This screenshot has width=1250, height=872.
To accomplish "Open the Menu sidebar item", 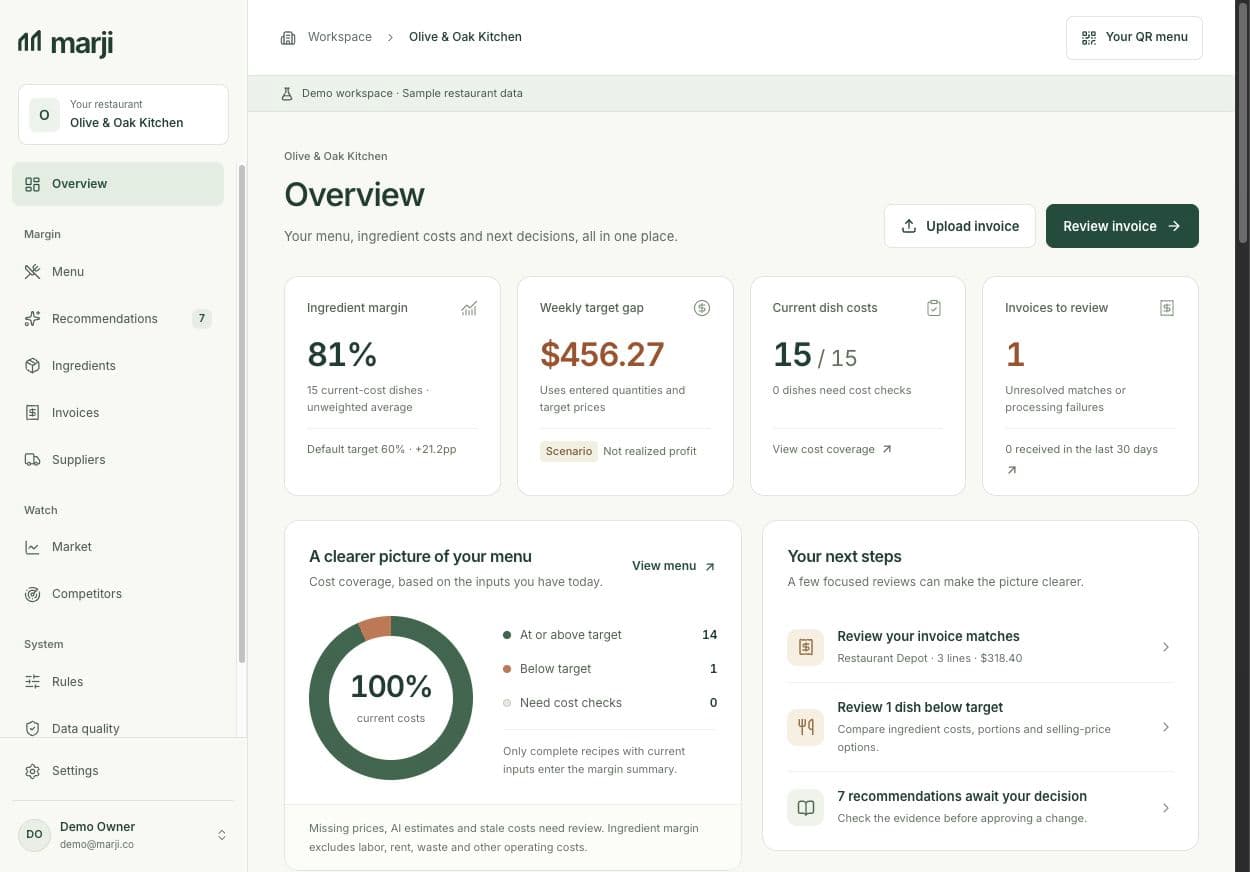I will (118, 272).
